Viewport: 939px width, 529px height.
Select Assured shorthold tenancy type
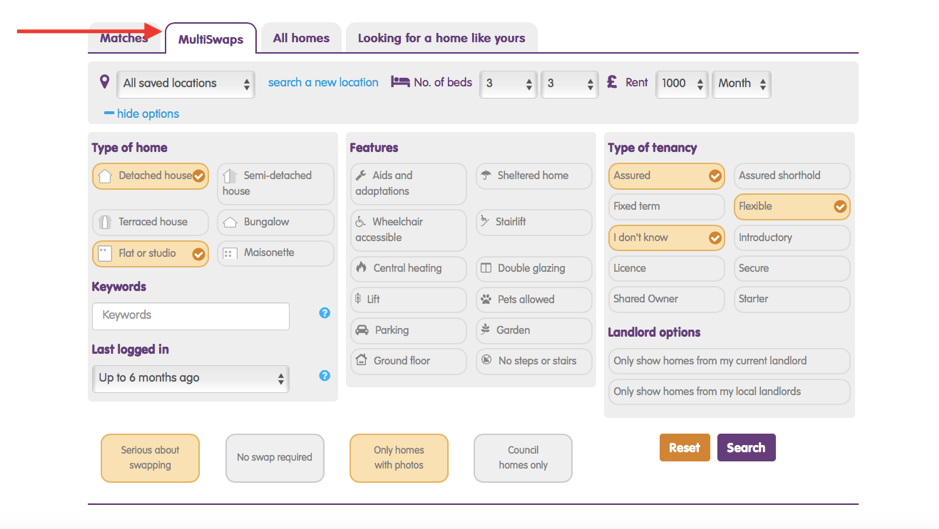pos(792,176)
